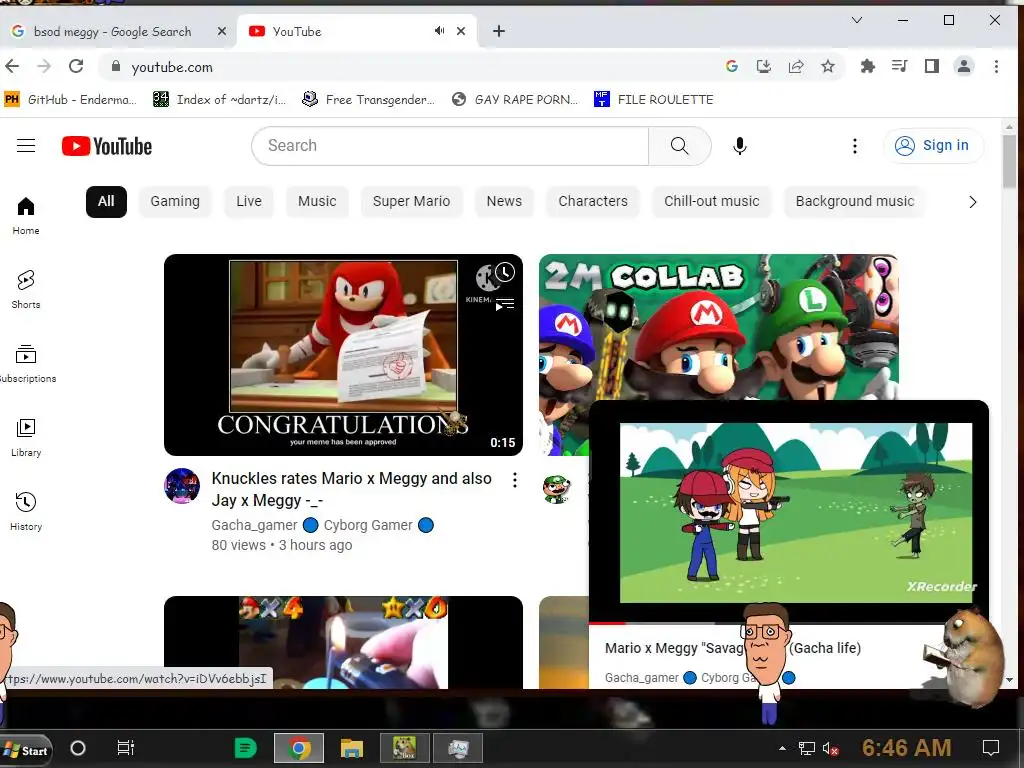Open File Explorer from taskbar
The image size is (1024, 768).
(351, 748)
